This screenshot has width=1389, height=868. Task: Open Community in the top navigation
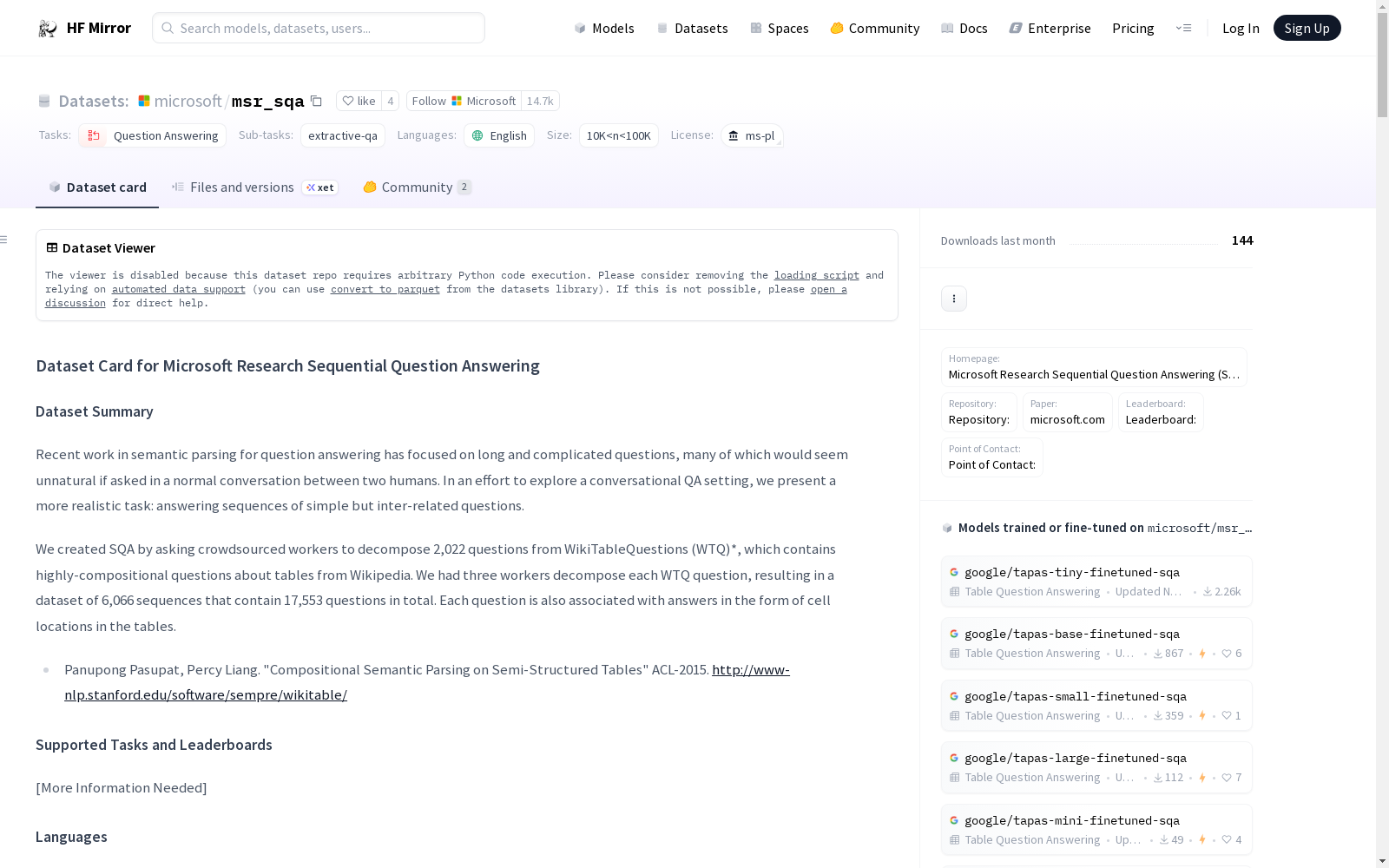click(874, 28)
